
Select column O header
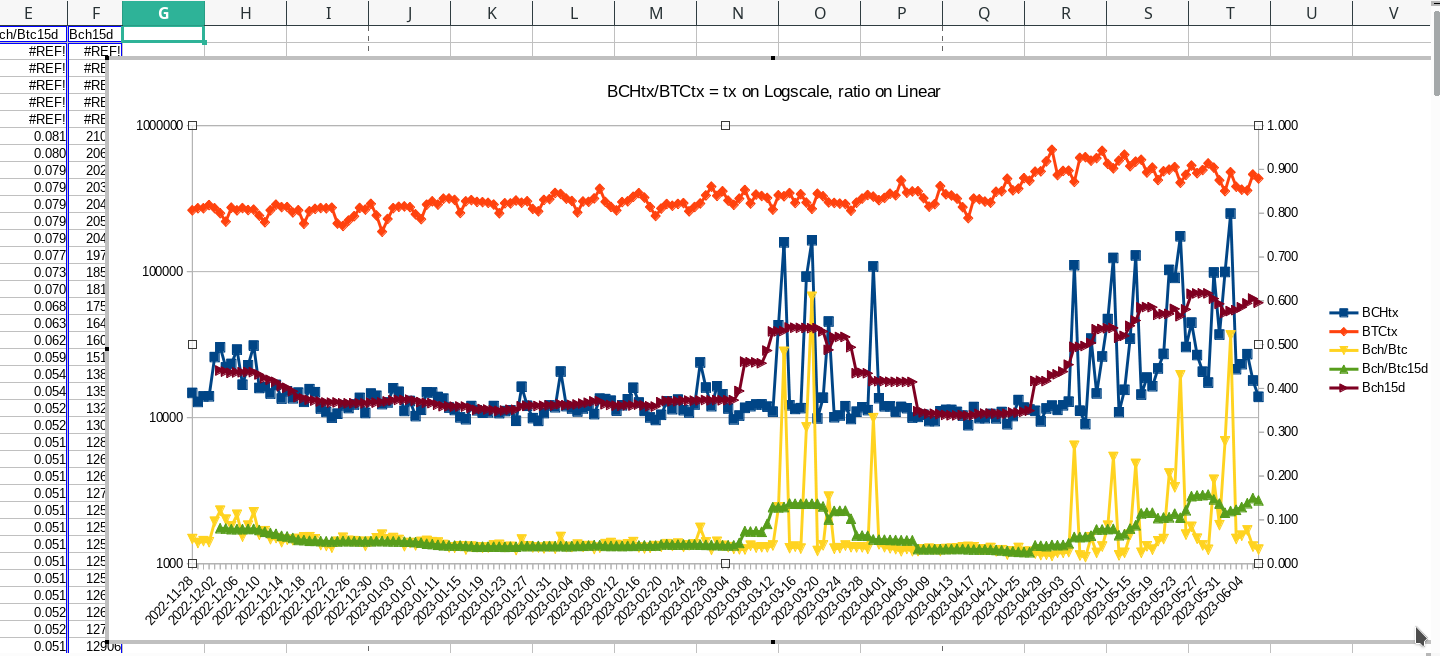point(819,13)
